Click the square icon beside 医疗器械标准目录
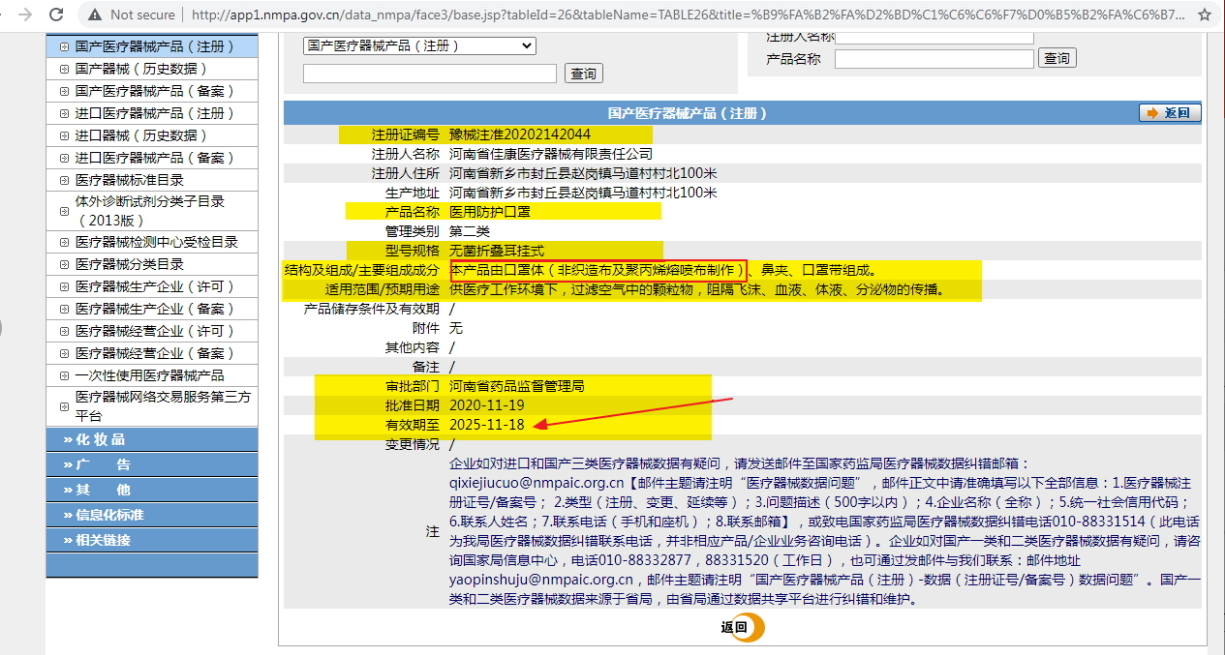The height and width of the screenshot is (655, 1225). tap(65, 181)
